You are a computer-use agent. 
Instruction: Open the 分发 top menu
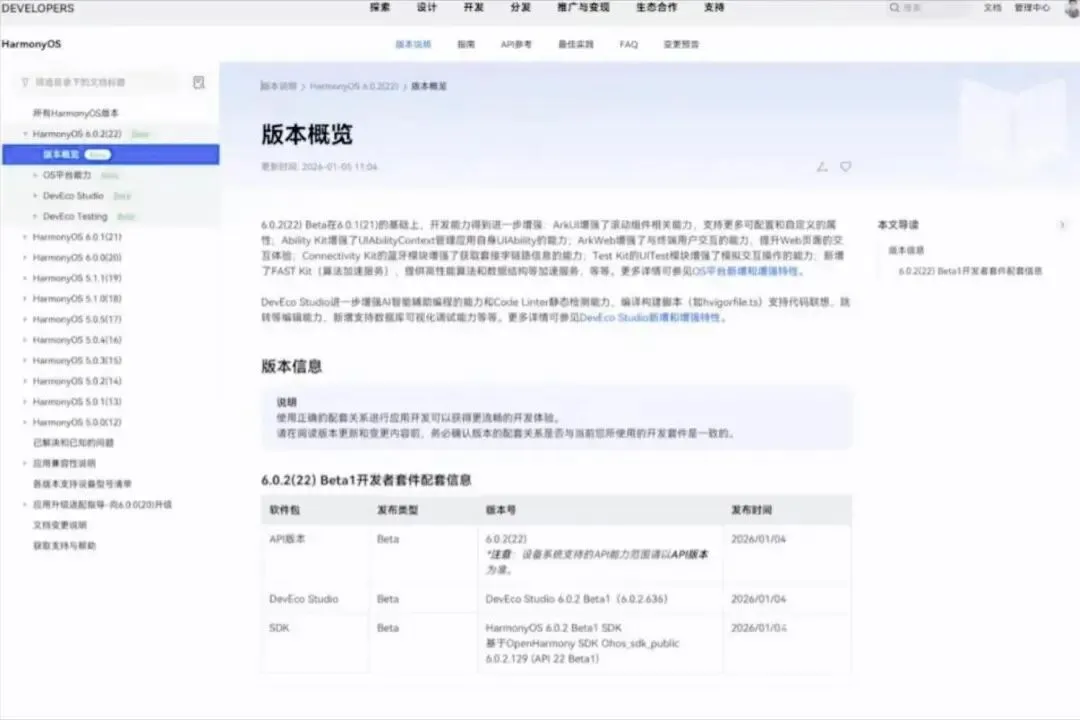(521, 8)
